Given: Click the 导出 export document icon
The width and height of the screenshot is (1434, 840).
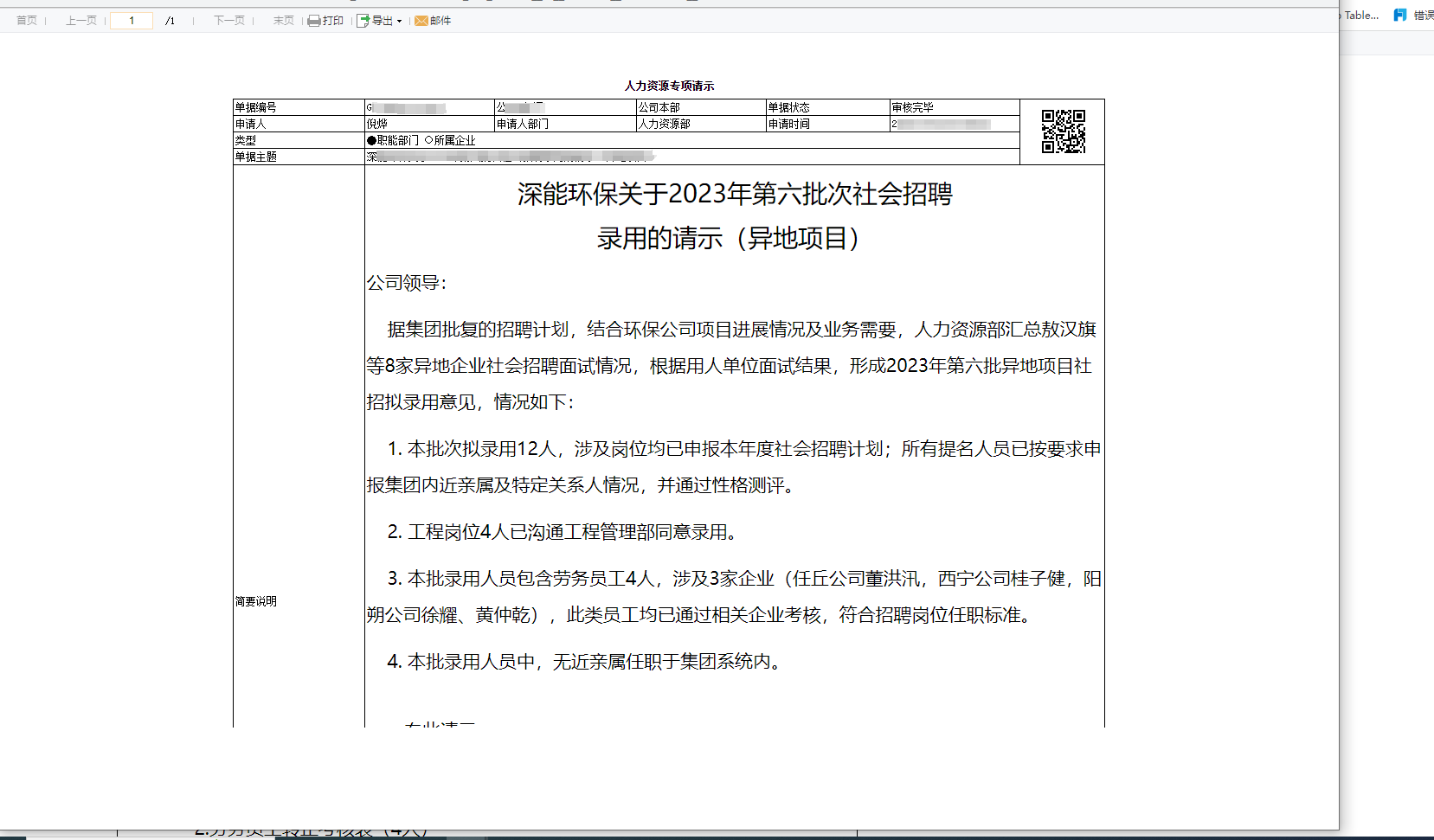Looking at the screenshot, I should (363, 21).
